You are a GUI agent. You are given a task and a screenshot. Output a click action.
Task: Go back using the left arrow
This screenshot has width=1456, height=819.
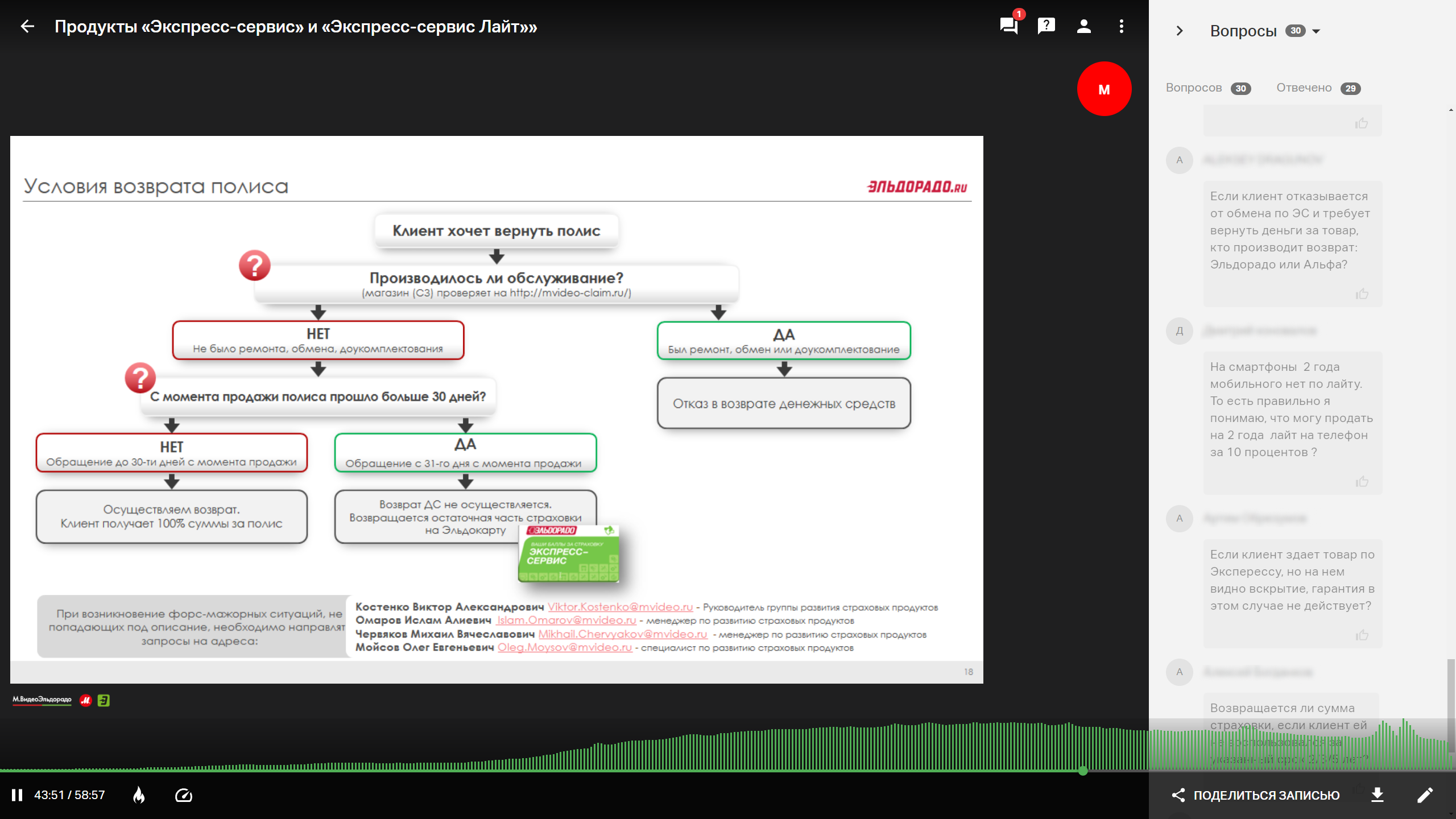[27, 26]
